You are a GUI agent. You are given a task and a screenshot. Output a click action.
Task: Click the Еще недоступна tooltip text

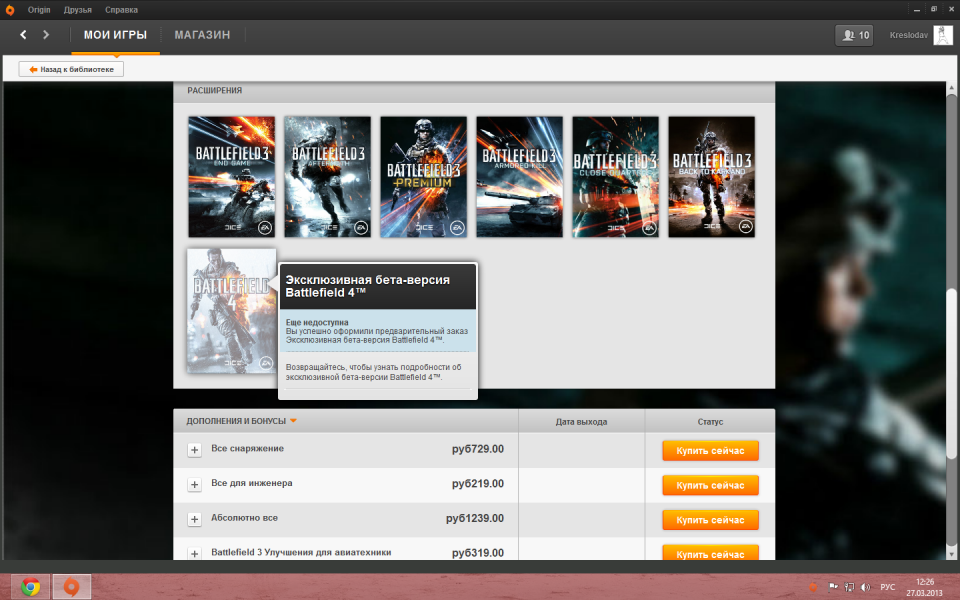(x=317, y=322)
